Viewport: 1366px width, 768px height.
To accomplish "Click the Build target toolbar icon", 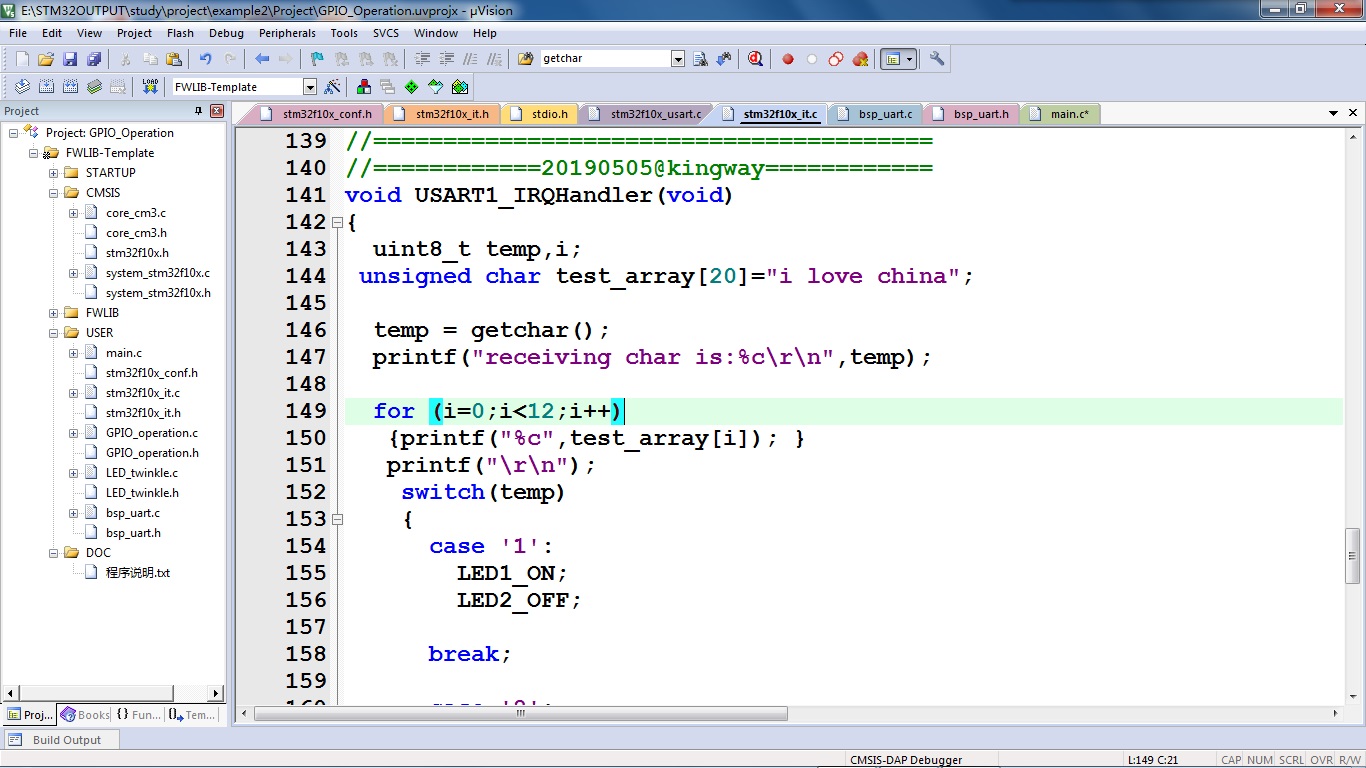I will [46, 87].
